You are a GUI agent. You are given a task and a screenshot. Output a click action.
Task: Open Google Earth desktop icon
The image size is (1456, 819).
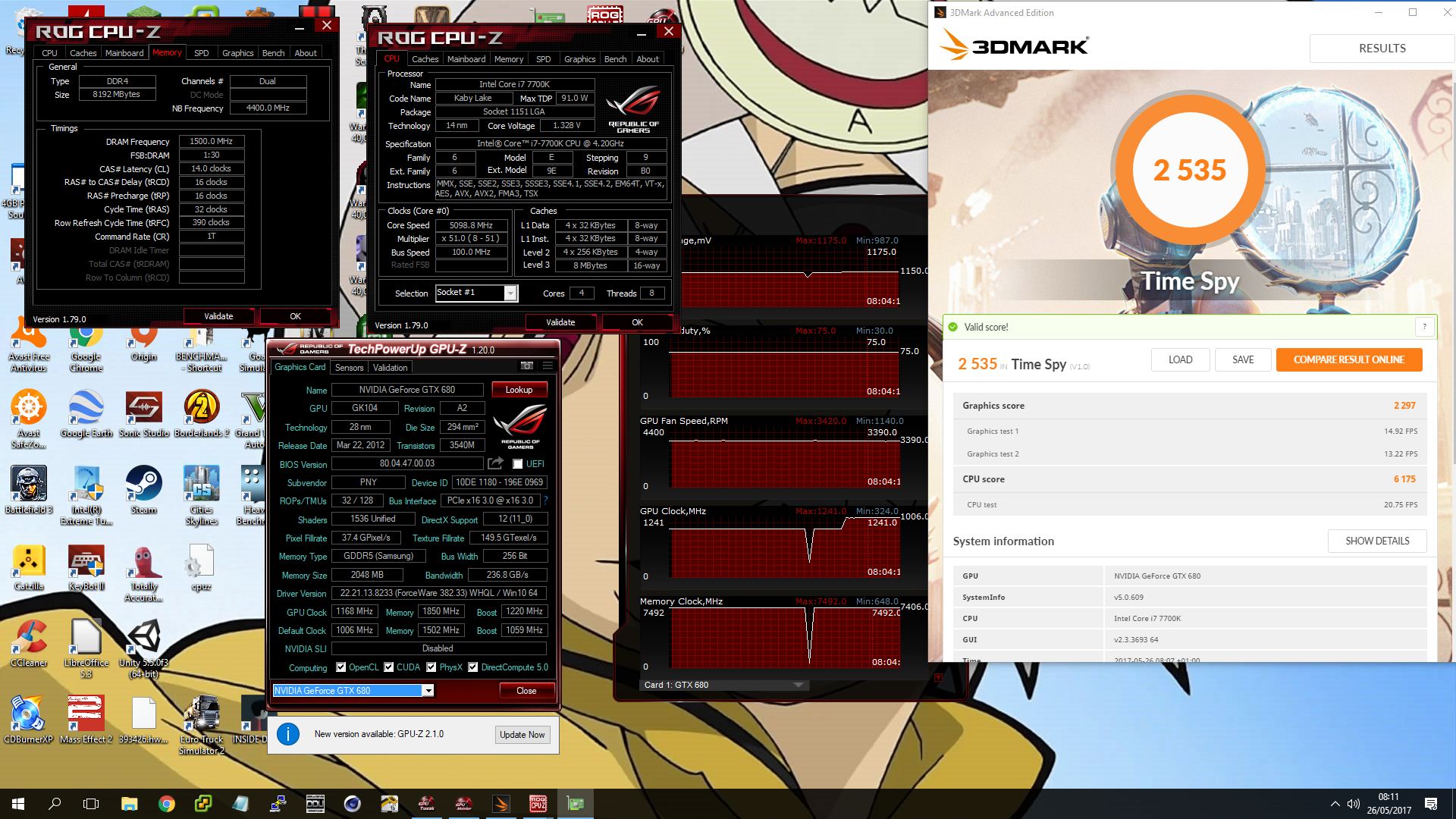86,414
